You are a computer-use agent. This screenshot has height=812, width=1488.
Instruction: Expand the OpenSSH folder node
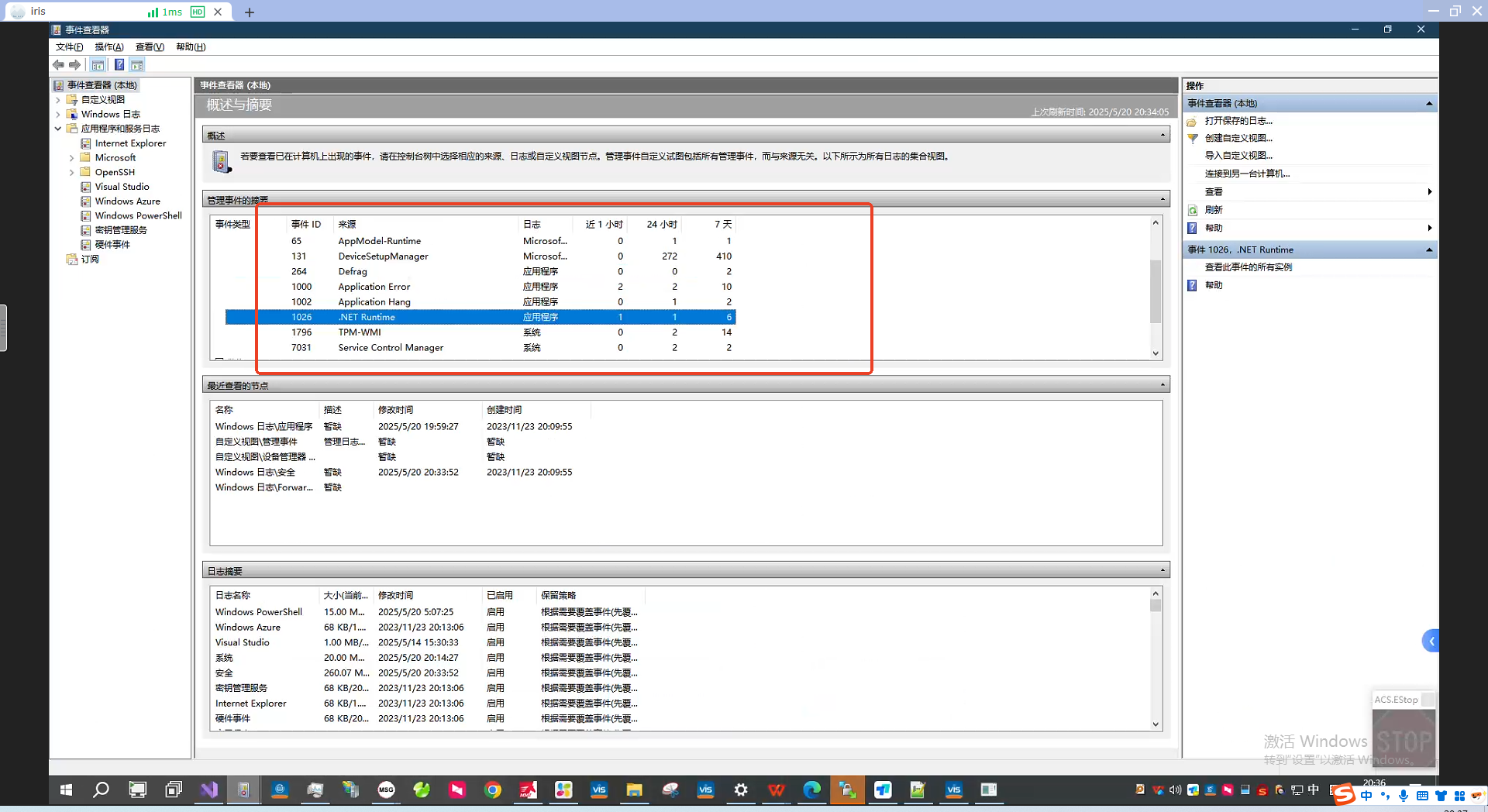[72, 173]
